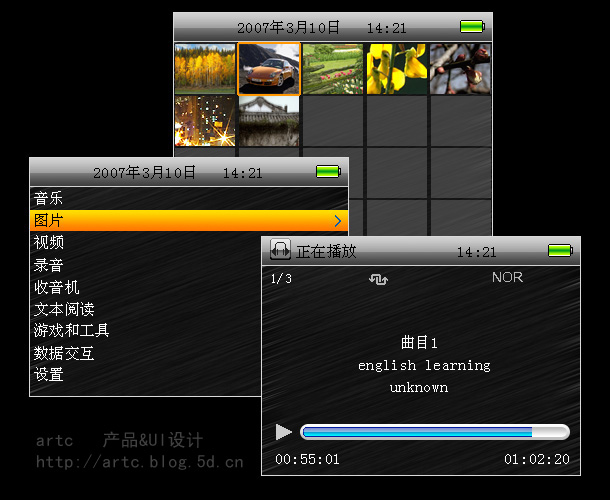Click the album text english learning

(x=424, y=365)
